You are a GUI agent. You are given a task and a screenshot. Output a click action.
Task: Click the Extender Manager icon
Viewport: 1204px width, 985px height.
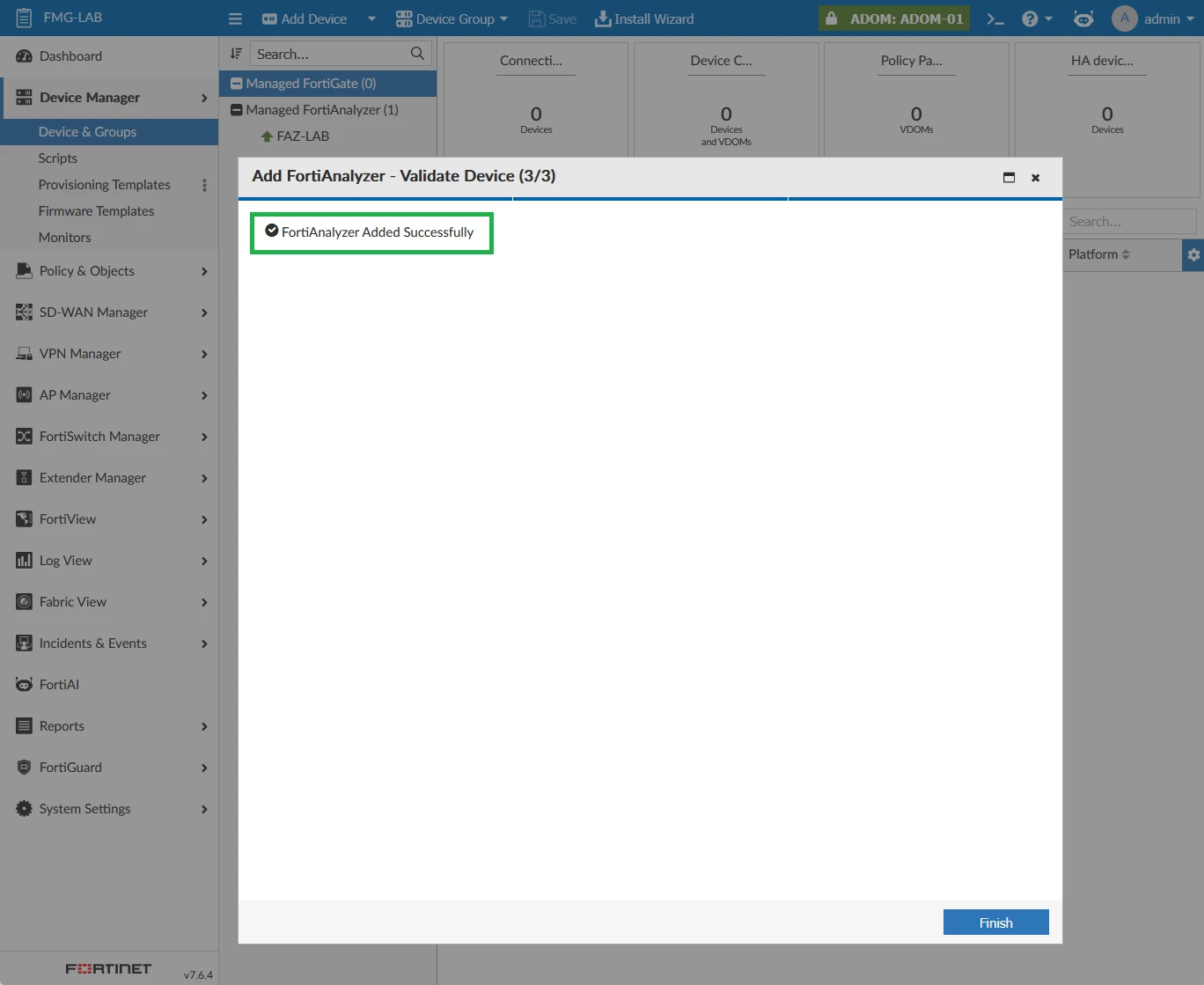(24, 478)
